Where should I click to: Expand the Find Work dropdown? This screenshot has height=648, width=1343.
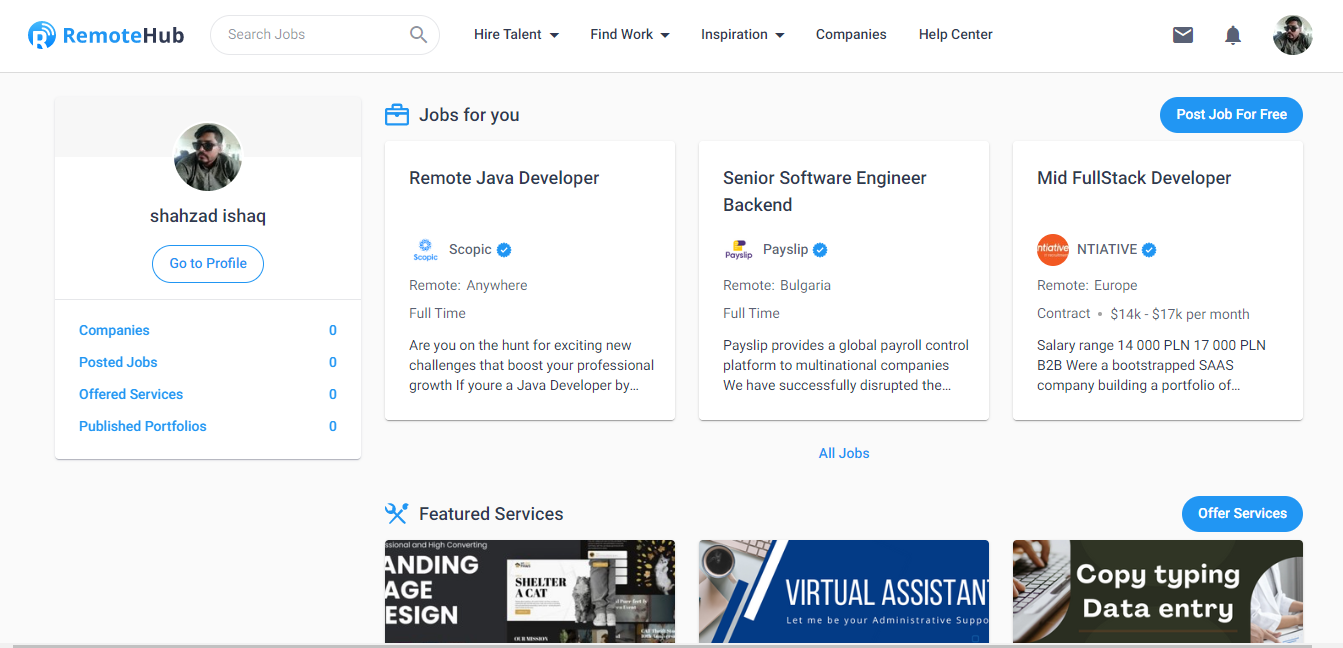coord(629,35)
